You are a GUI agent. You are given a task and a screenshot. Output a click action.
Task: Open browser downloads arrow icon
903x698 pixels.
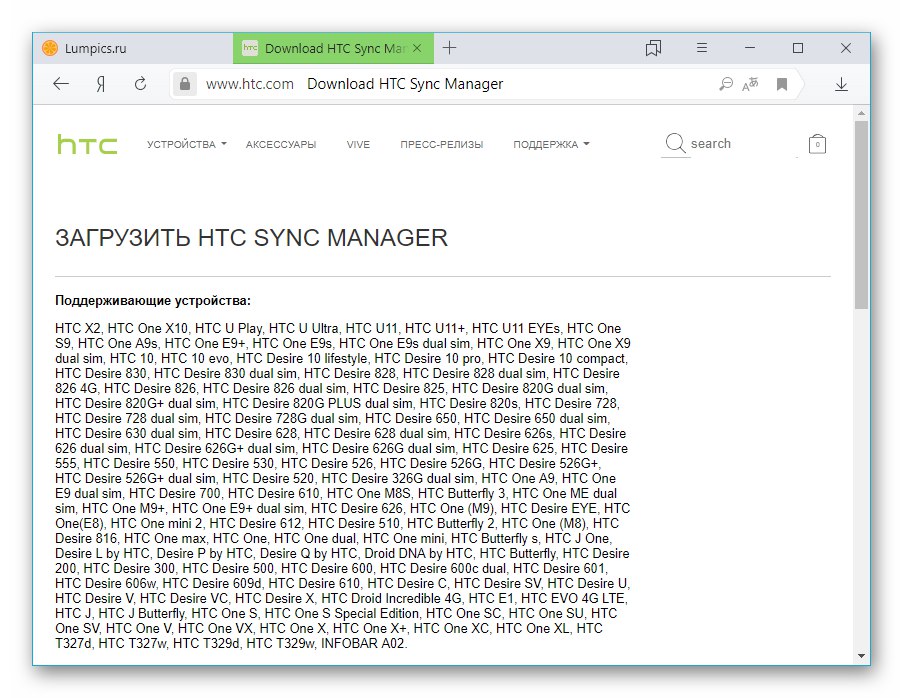[841, 85]
